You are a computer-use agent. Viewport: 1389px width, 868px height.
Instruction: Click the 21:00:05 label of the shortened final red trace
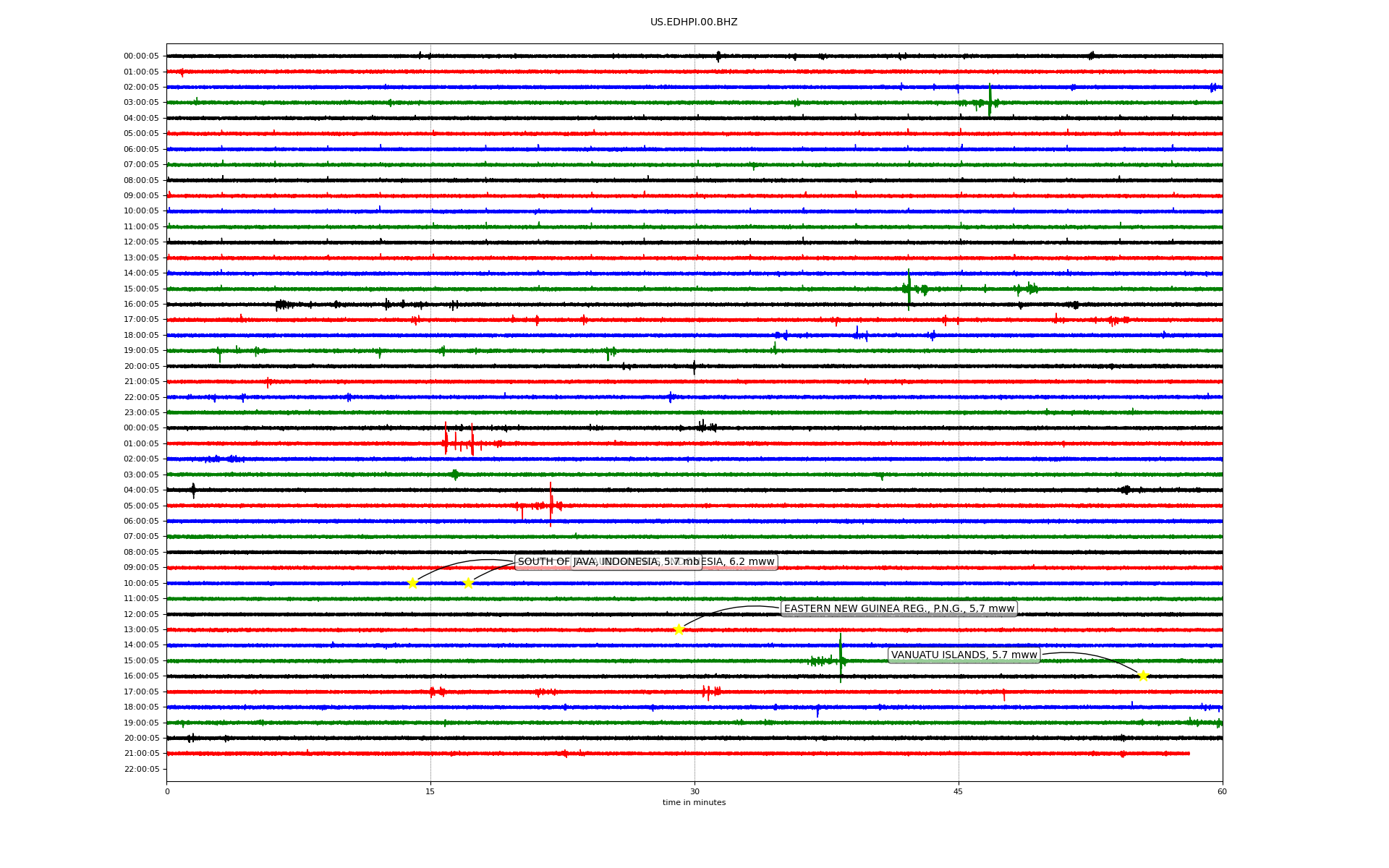click(x=141, y=754)
